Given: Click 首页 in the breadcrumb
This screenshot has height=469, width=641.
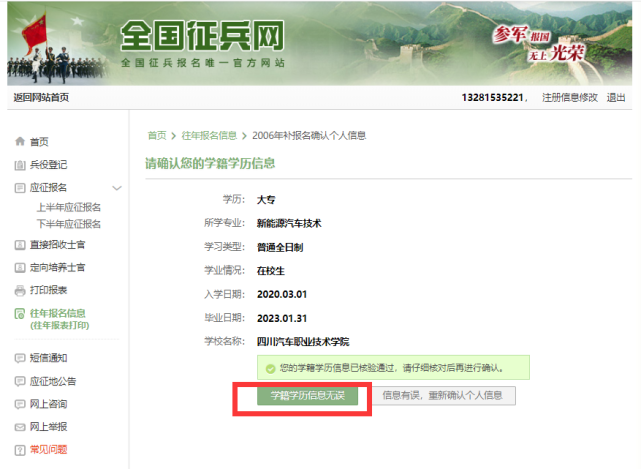Looking at the screenshot, I should click(x=157, y=135).
